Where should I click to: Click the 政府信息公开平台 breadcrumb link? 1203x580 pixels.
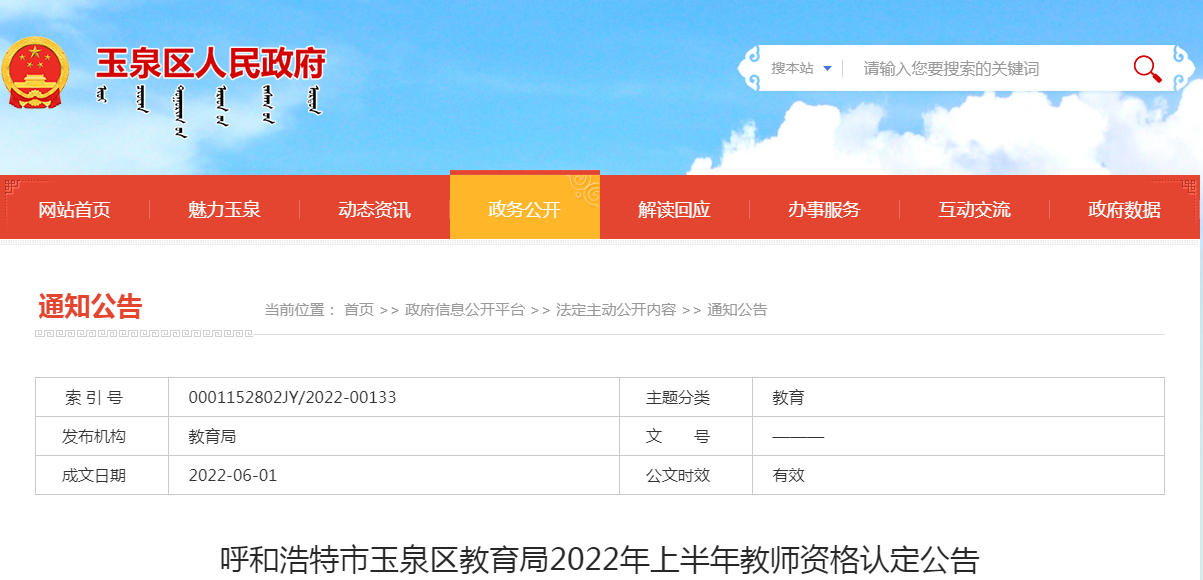[465, 310]
